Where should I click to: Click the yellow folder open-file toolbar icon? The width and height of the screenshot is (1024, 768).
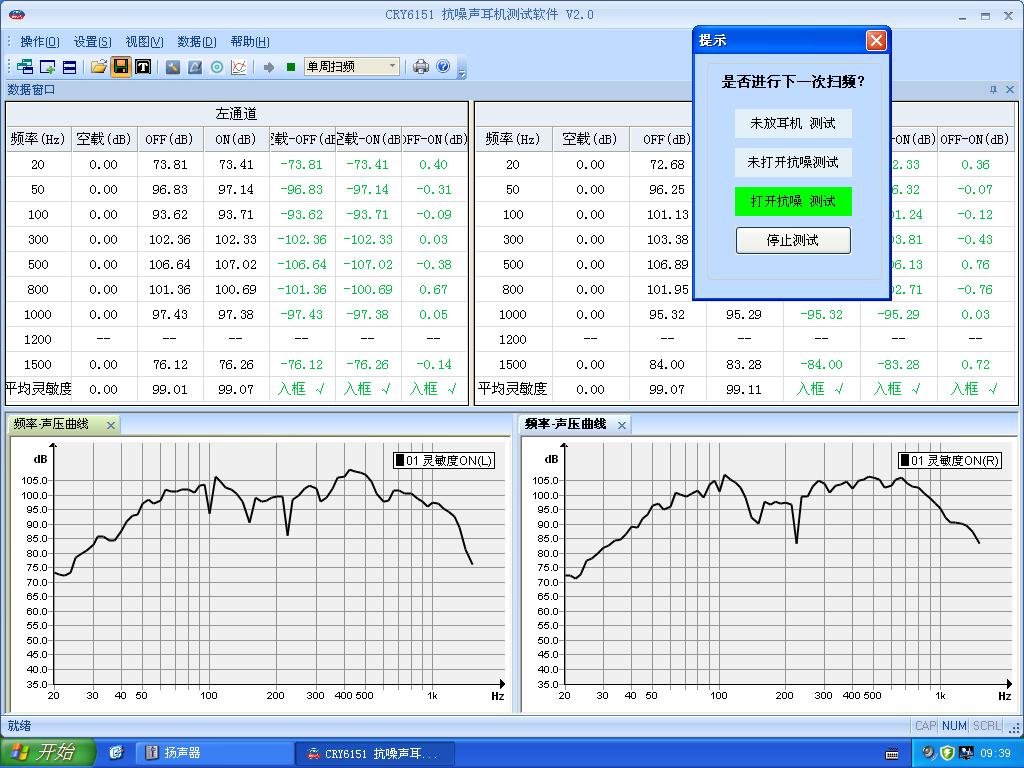click(x=98, y=67)
